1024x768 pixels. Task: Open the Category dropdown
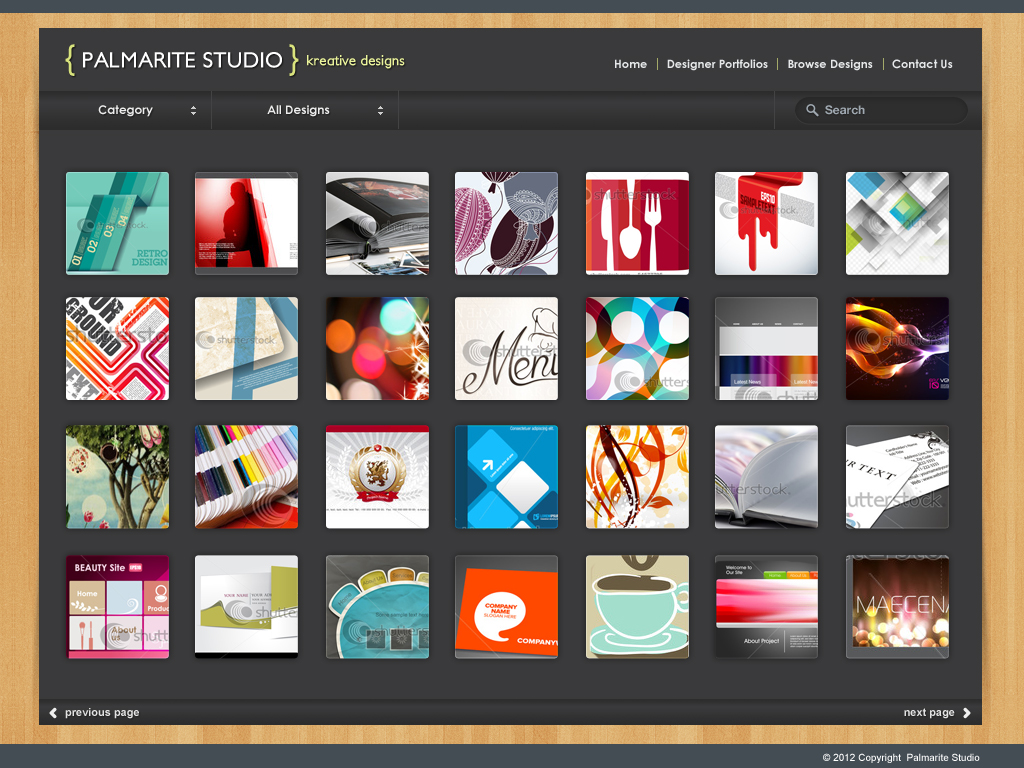(x=125, y=110)
